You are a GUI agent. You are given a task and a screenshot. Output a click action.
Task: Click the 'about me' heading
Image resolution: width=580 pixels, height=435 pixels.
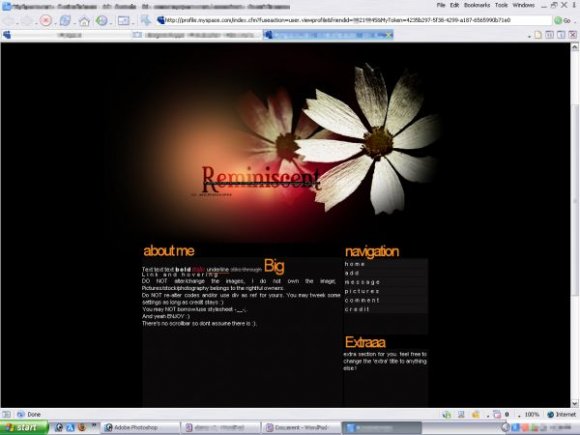click(169, 251)
